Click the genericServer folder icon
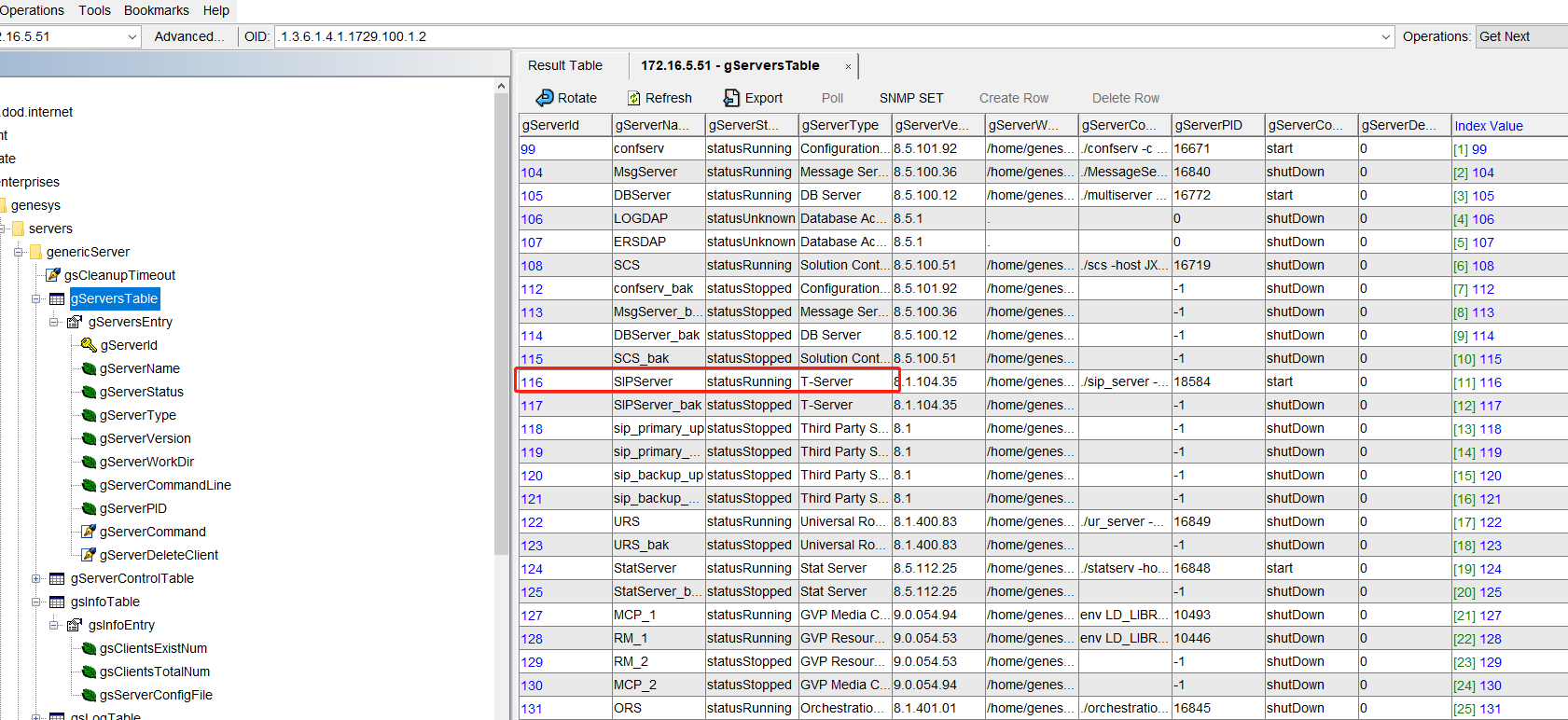The width and height of the screenshot is (1568, 720). tap(36, 252)
